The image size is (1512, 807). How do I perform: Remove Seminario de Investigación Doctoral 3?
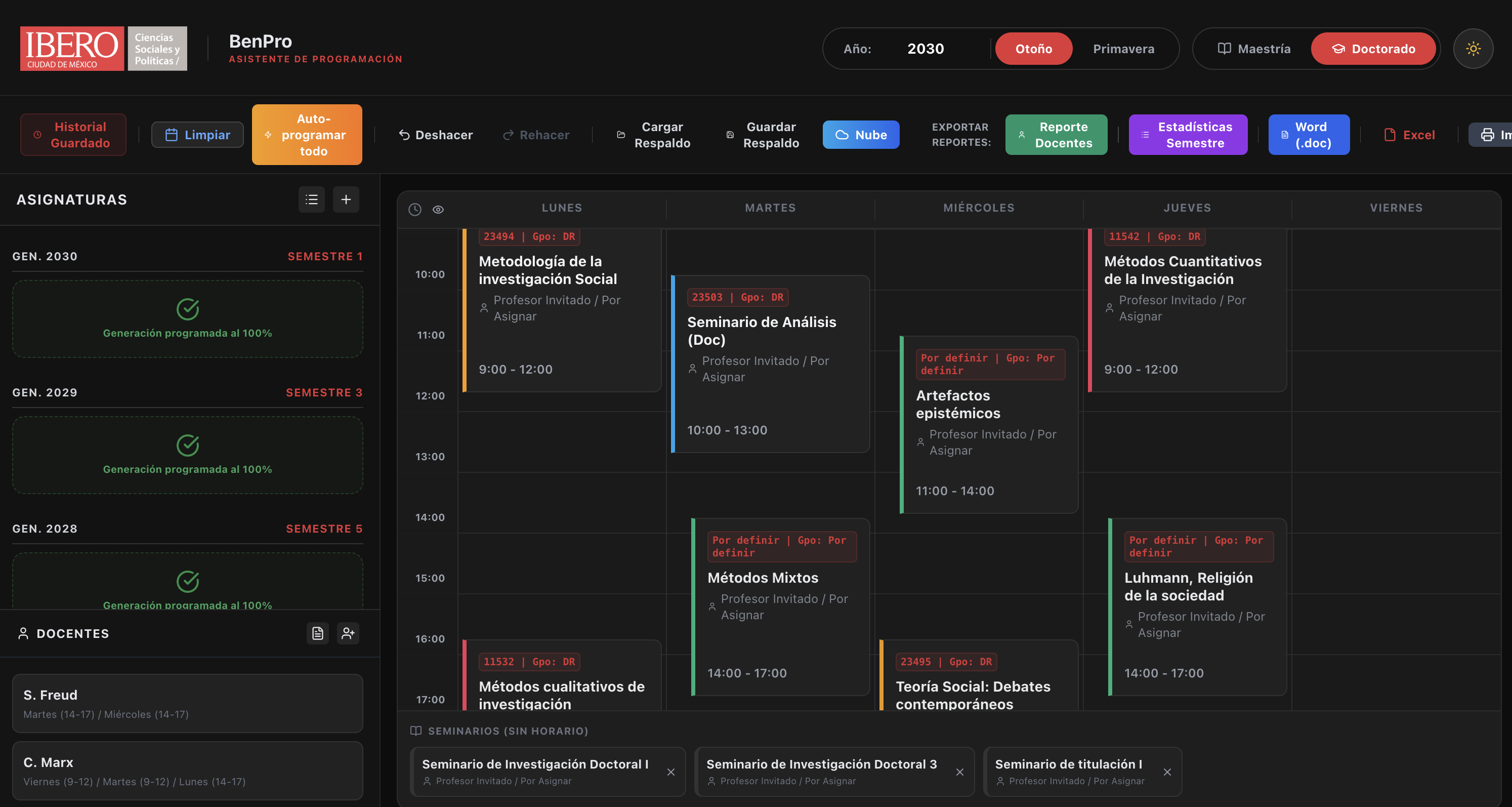tap(959, 772)
